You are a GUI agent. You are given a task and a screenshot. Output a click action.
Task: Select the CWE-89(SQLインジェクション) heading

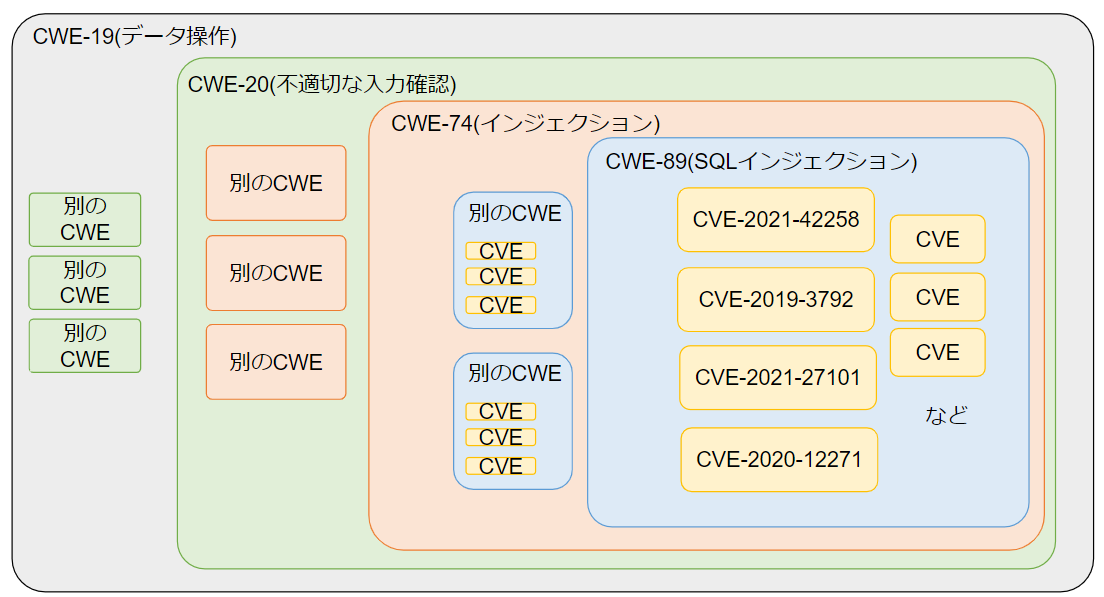(x=761, y=161)
